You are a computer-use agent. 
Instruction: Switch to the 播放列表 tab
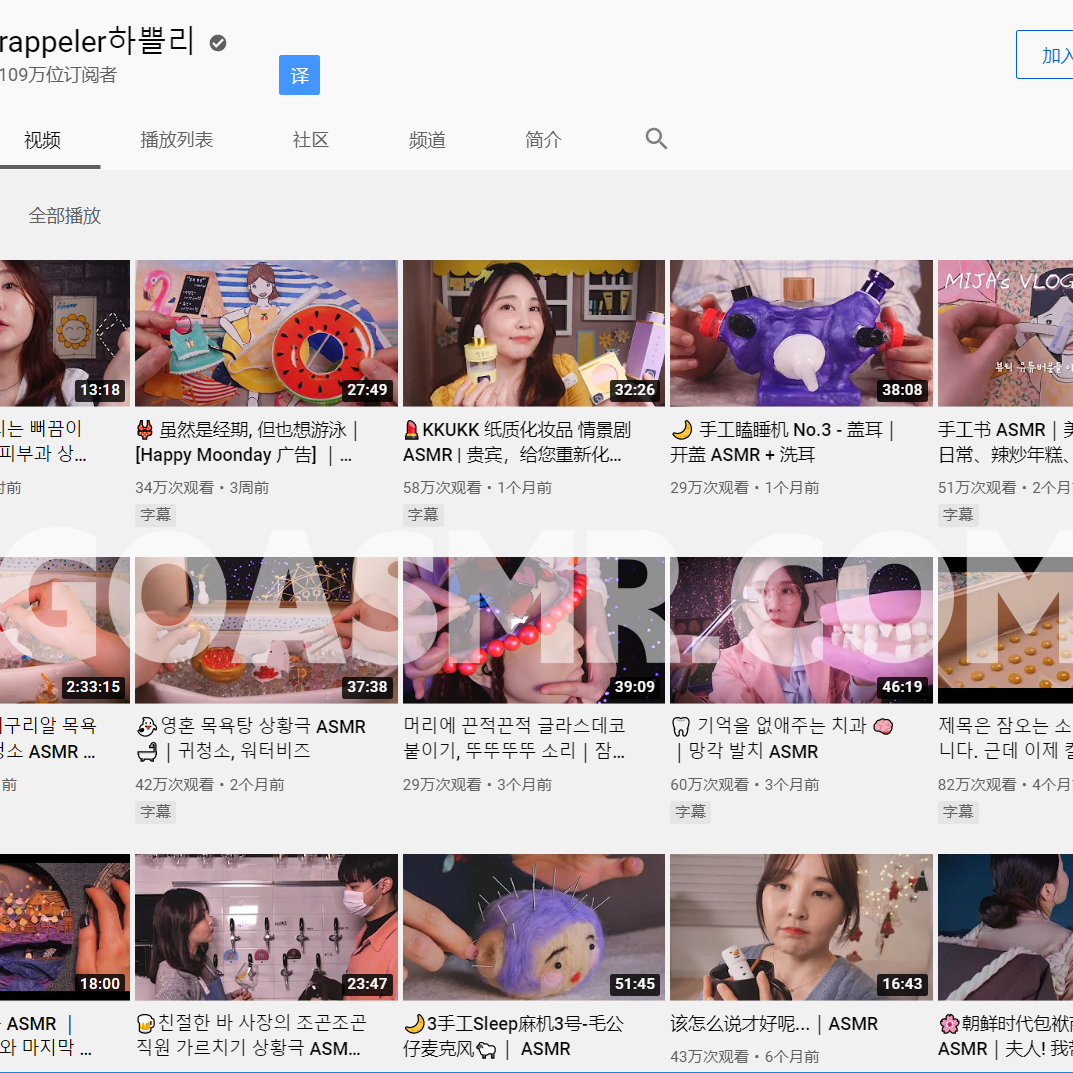(177, 140)
